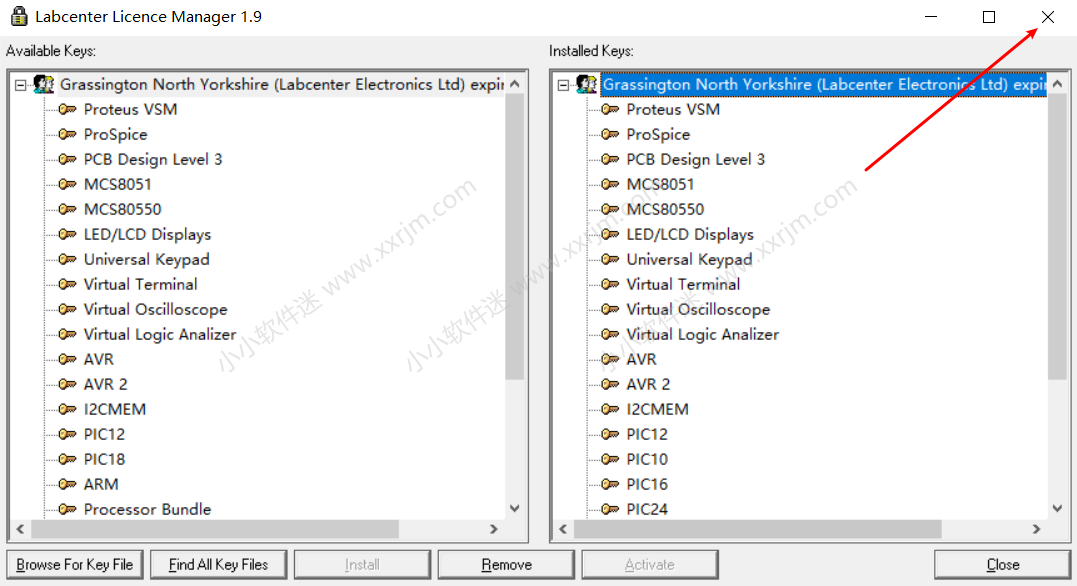This screenshot has height=586, width=1077.
Task: Select PIC12 in Available Keys
Action: (104, 434)
